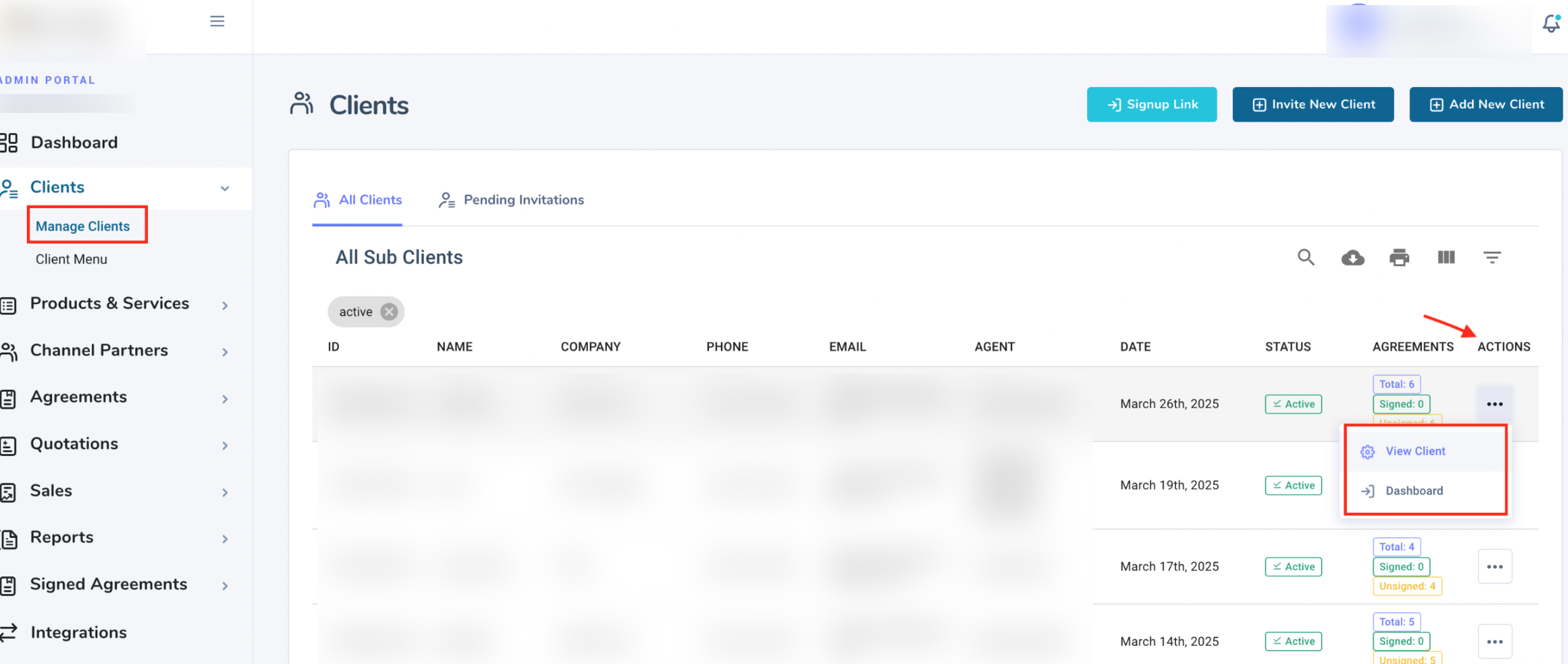Screen dimensions: 1568x664
Task: Open the three-dot actions menu on first row
Action: (1495, 403)
